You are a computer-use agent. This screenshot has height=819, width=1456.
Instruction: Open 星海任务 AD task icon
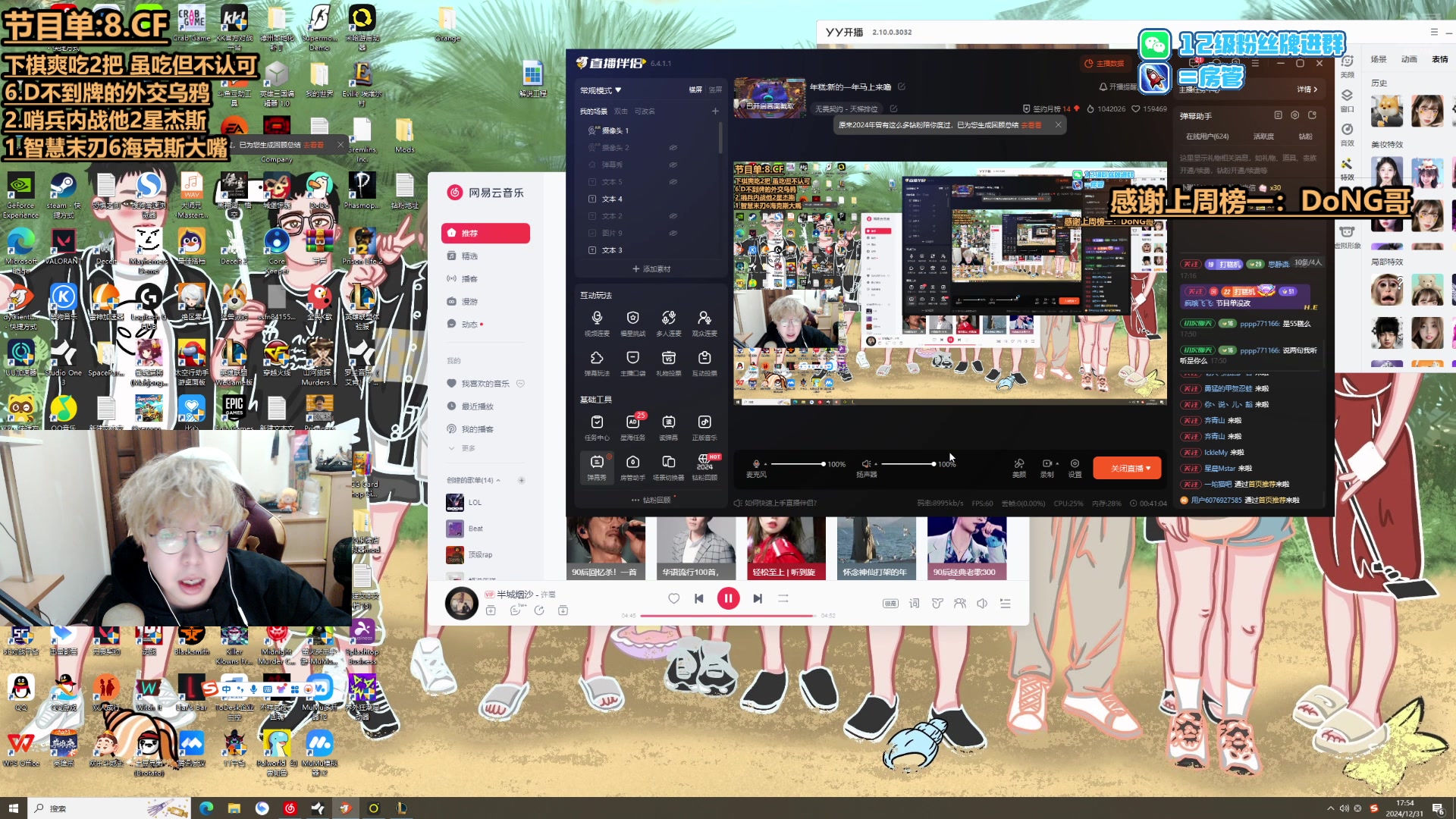coord(632,427)
